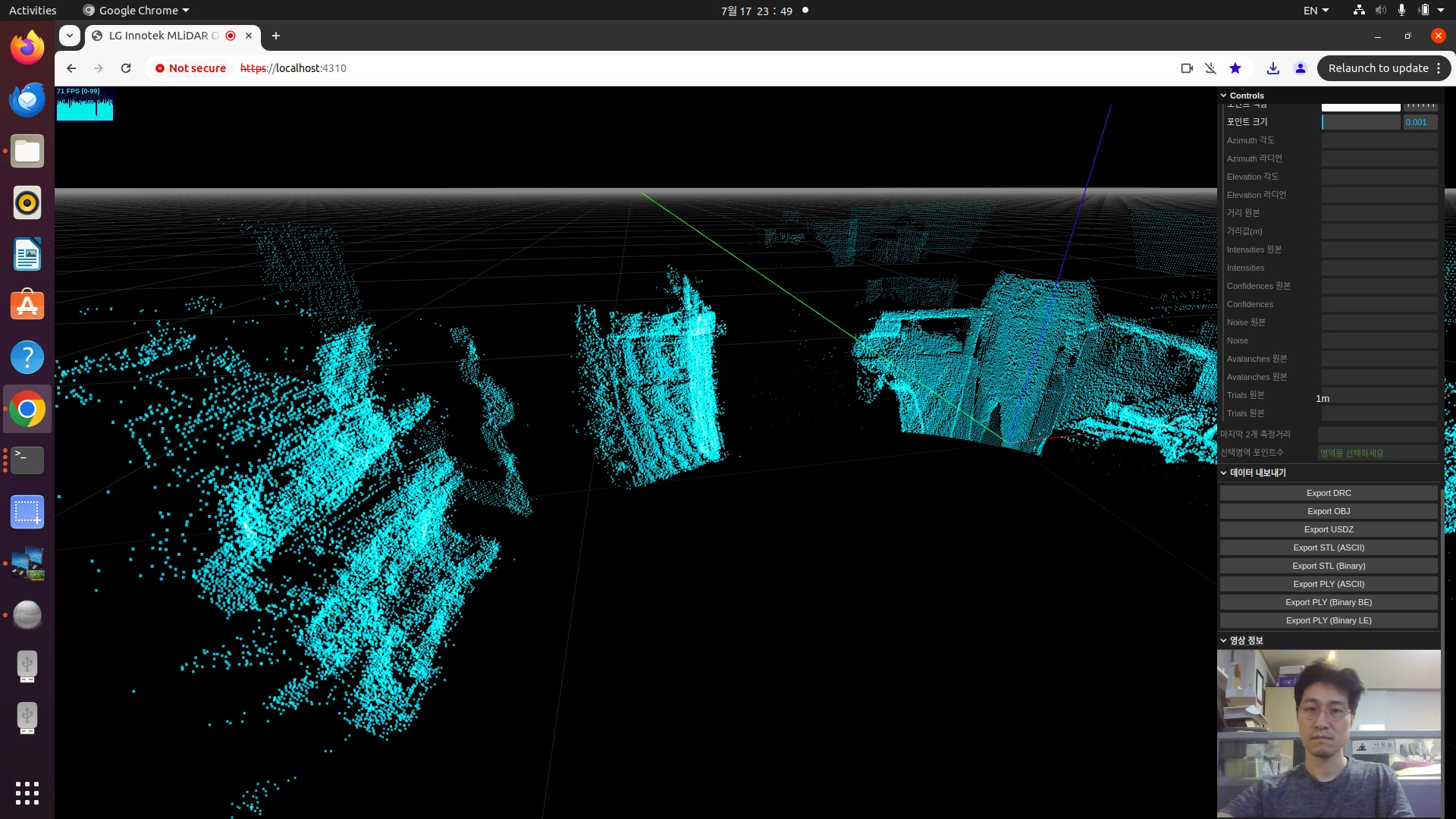Viewport: 1456px width, 819px height.
Task: Click the Not secure site info badge
Action: tap(191, 68)
